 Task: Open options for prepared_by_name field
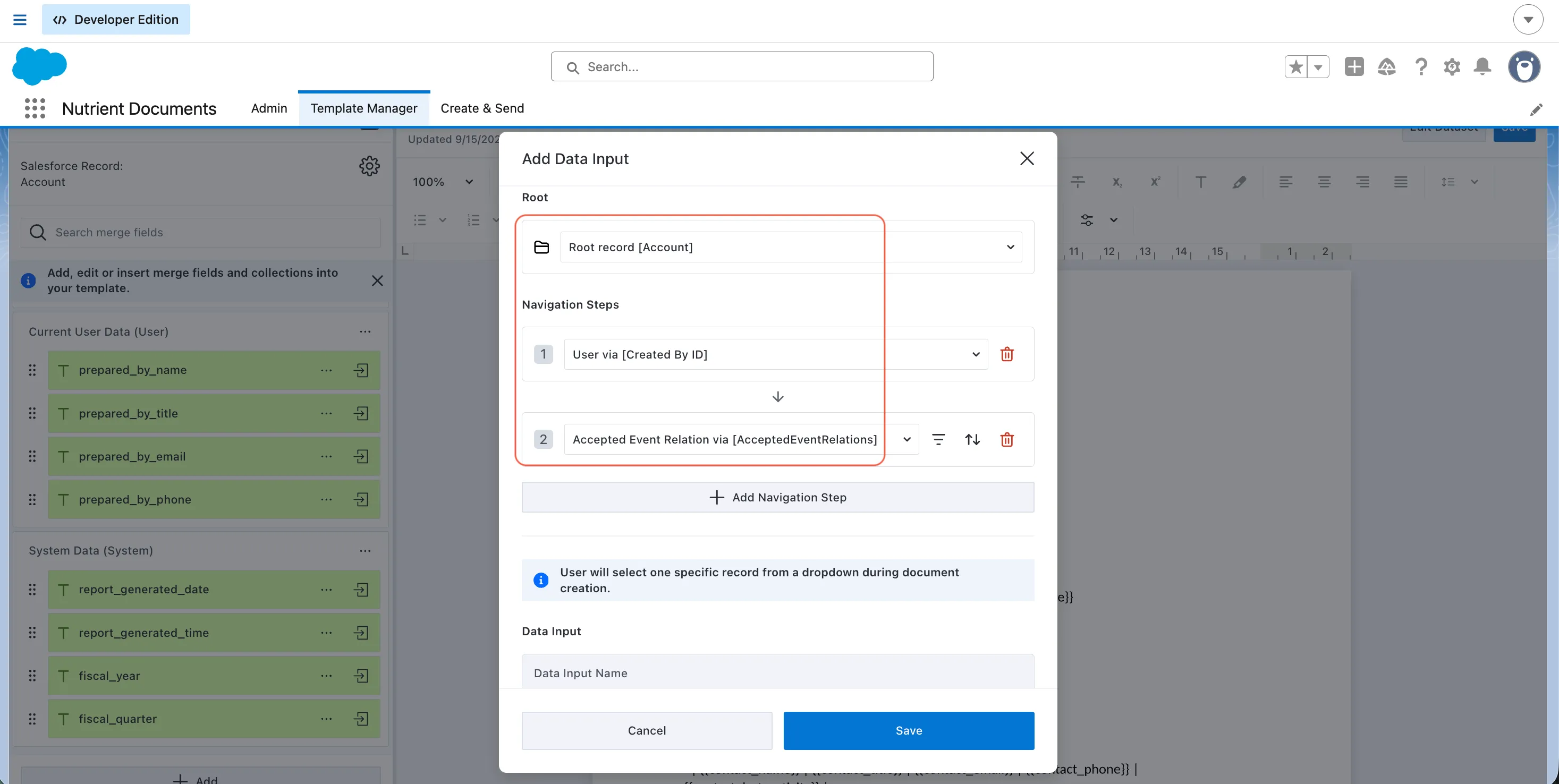coord(326,370)
